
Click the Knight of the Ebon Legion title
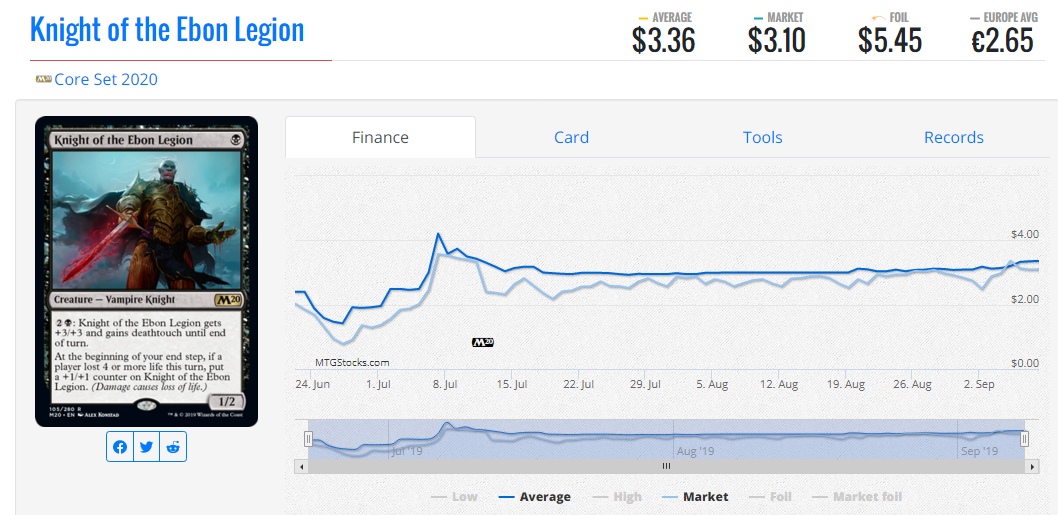(x=167, y=30)
